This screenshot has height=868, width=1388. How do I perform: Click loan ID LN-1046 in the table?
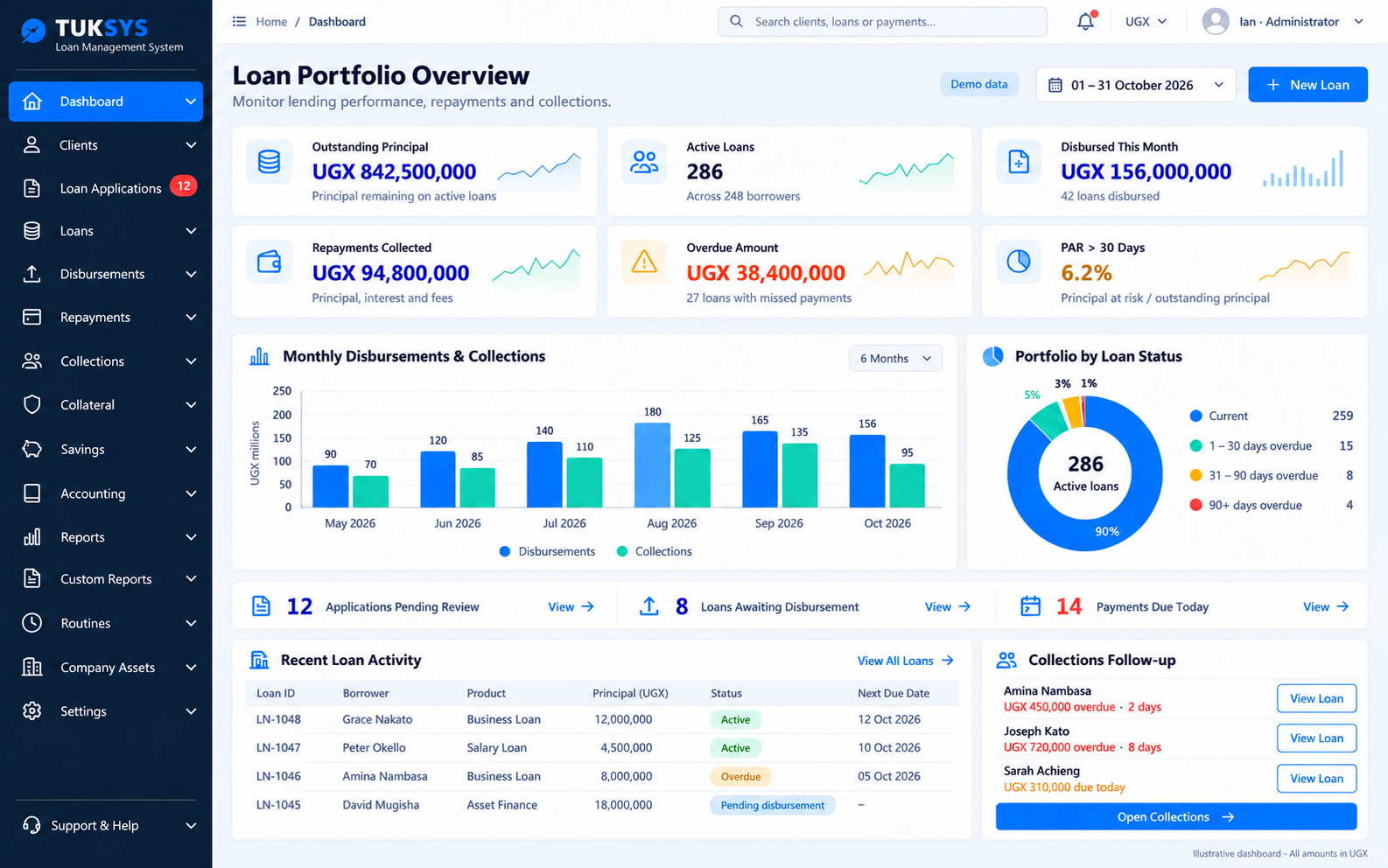coord(278,776)
